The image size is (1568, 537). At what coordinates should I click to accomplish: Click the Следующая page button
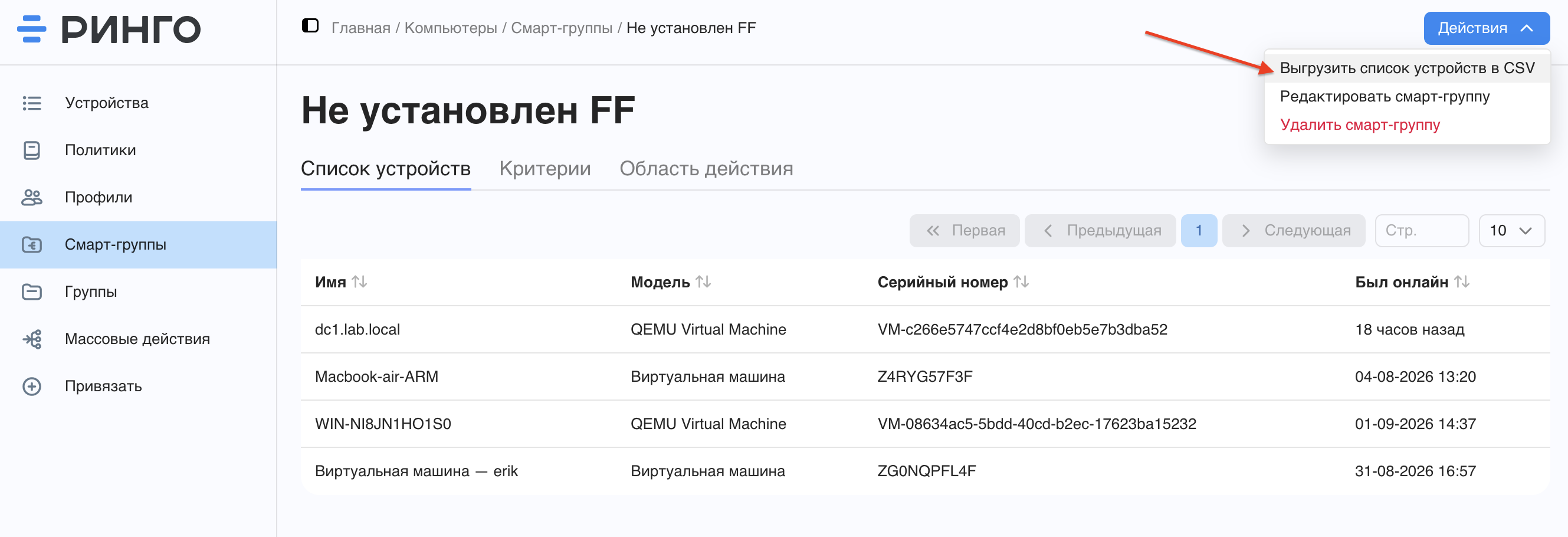(x=1294, y=231)
